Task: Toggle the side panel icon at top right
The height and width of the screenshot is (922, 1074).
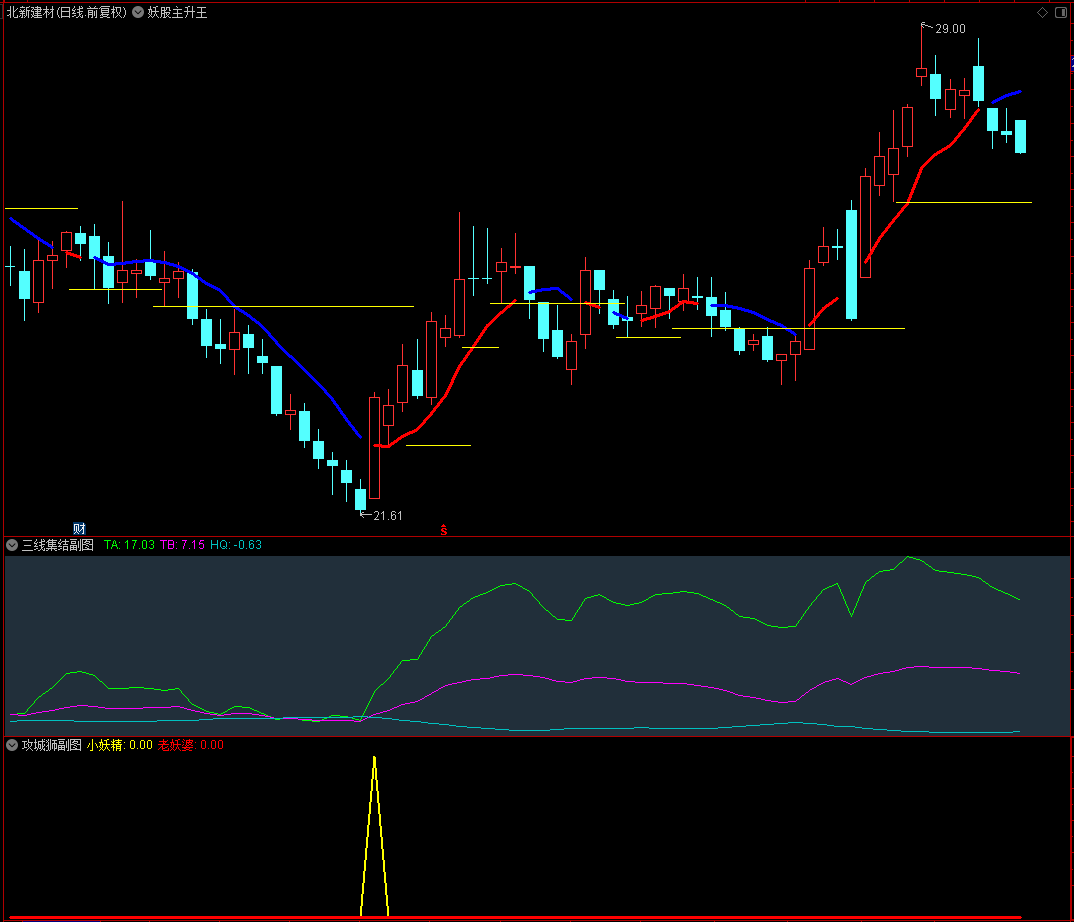Action: coord(1061,12)
